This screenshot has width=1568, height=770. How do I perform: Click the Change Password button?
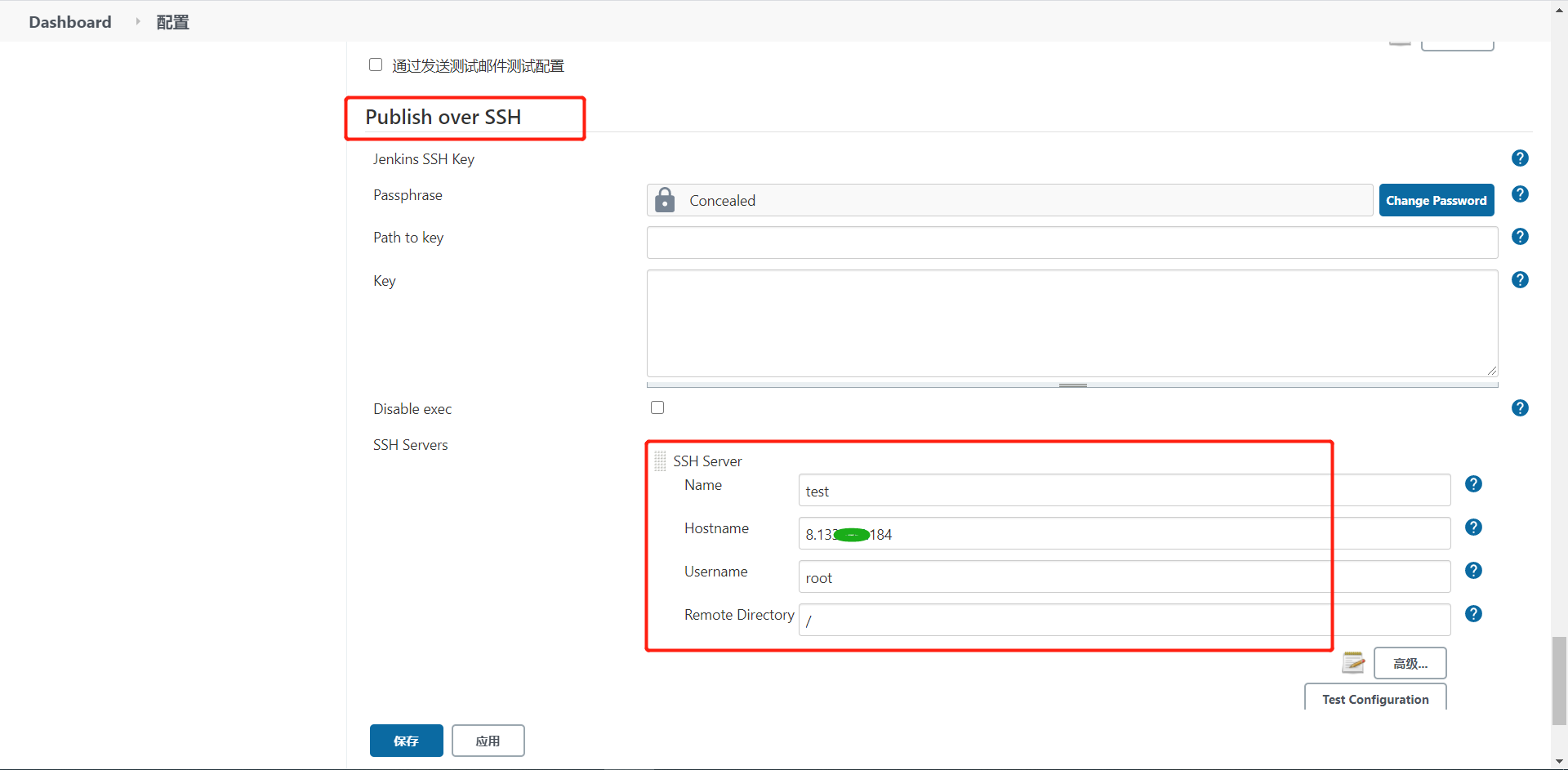pyautogui.click(x=1437, y=200)
